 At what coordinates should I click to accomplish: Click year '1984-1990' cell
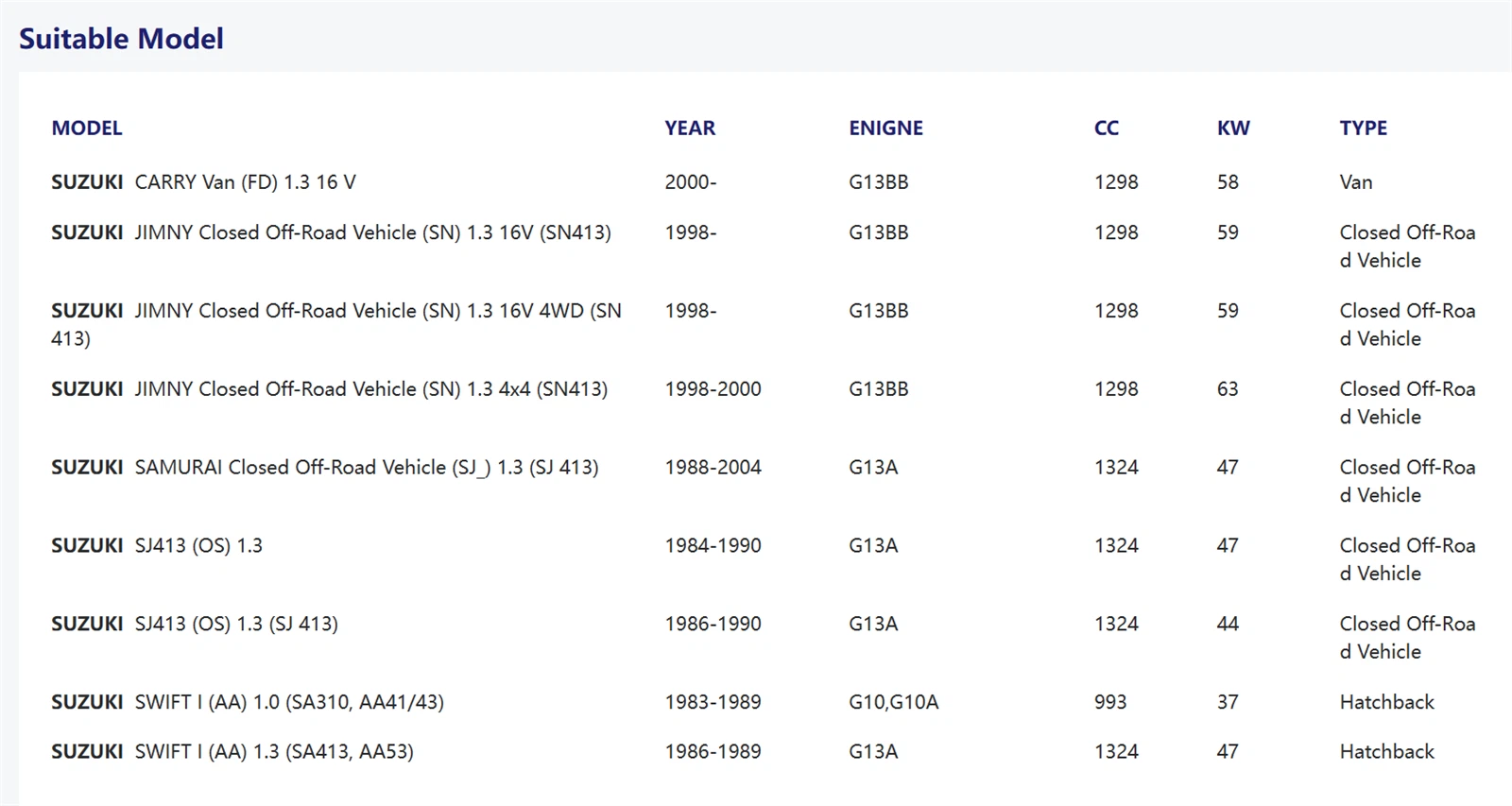713,546
